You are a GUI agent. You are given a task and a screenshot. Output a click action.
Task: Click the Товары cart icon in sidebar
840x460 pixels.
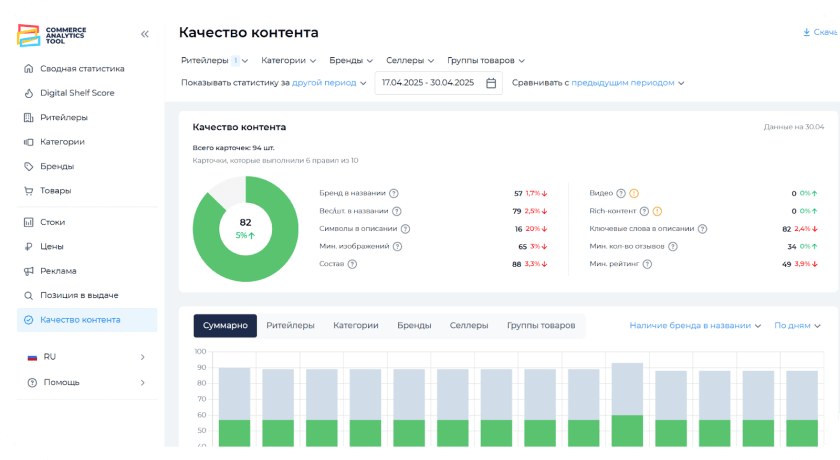[28, 191]
